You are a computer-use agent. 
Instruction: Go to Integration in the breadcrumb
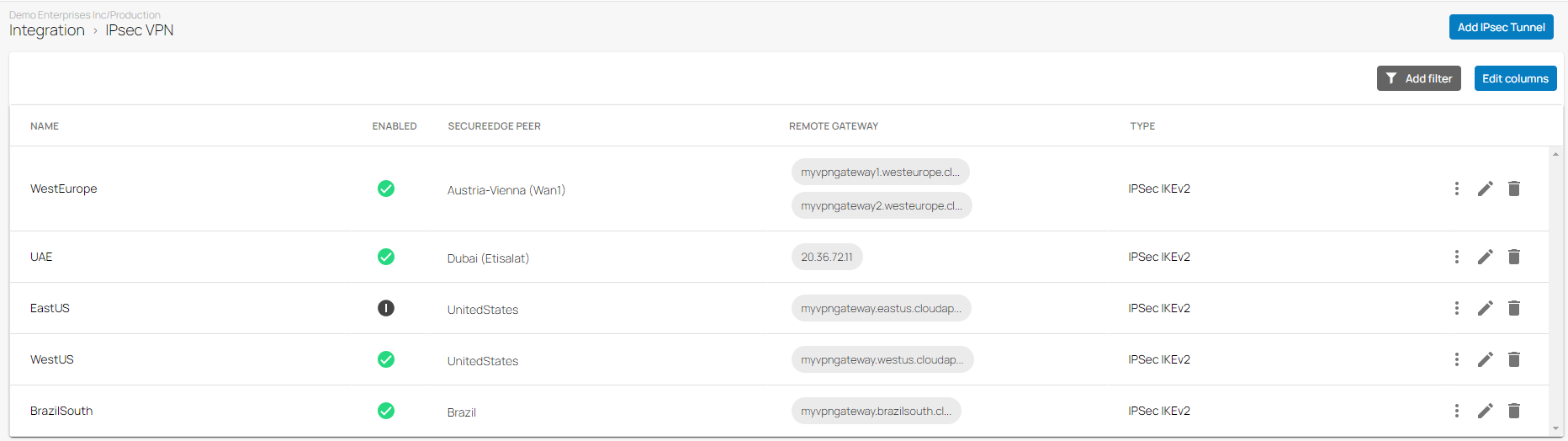click(47, 30)
